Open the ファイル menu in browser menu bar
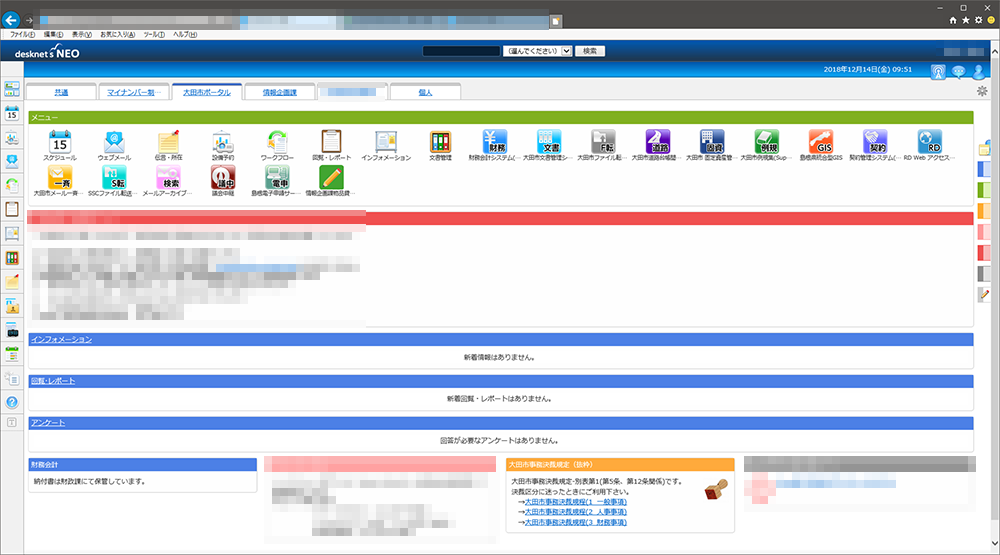Viewport: 1000px width, 555px height. click(x=22, y=34)
